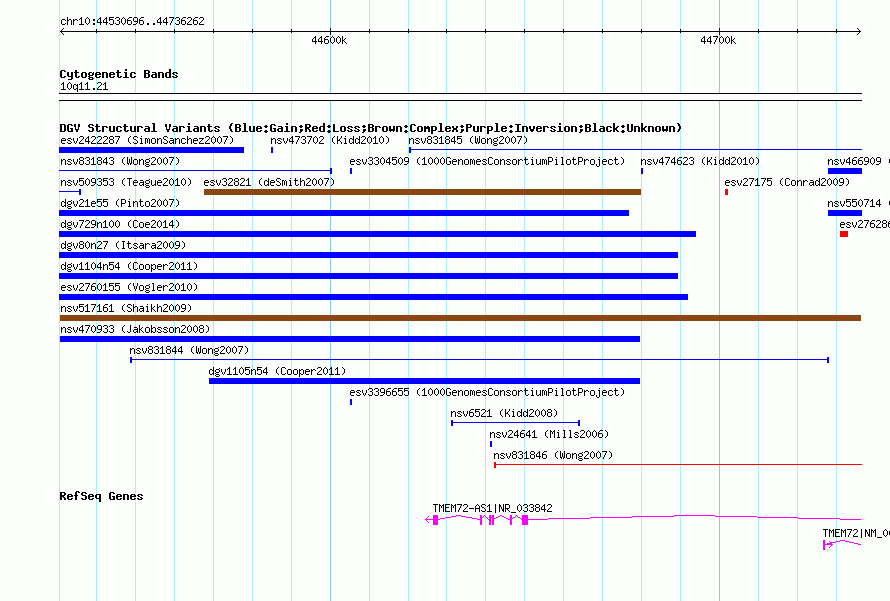The height and width of the screenshot is (601, 890).
Task: Click the 44700k ruler position
Action: pyautogui.click(x=718, y=40)
